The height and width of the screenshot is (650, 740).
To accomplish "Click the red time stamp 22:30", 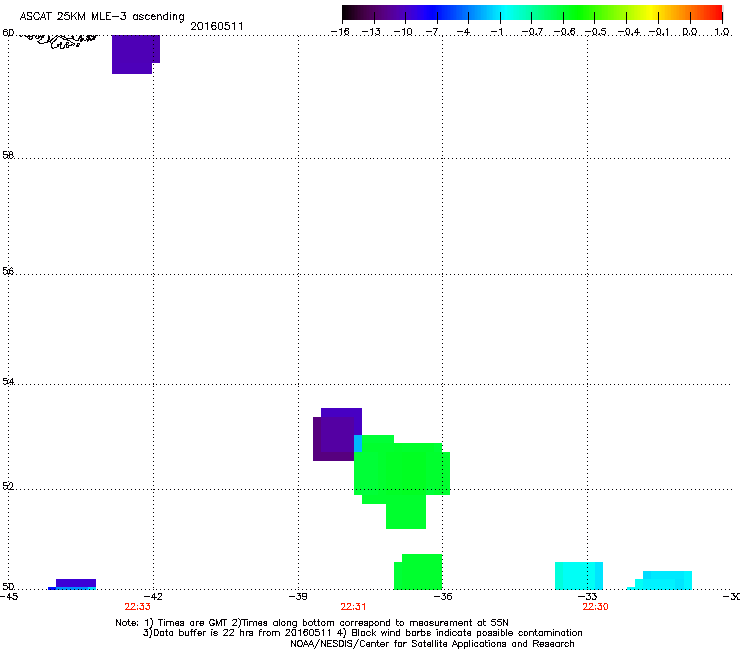I will (x=595, y=607).
